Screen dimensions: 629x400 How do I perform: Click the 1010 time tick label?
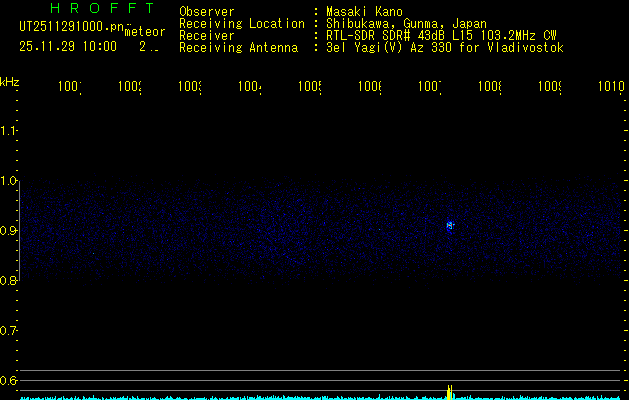[611, 88]
